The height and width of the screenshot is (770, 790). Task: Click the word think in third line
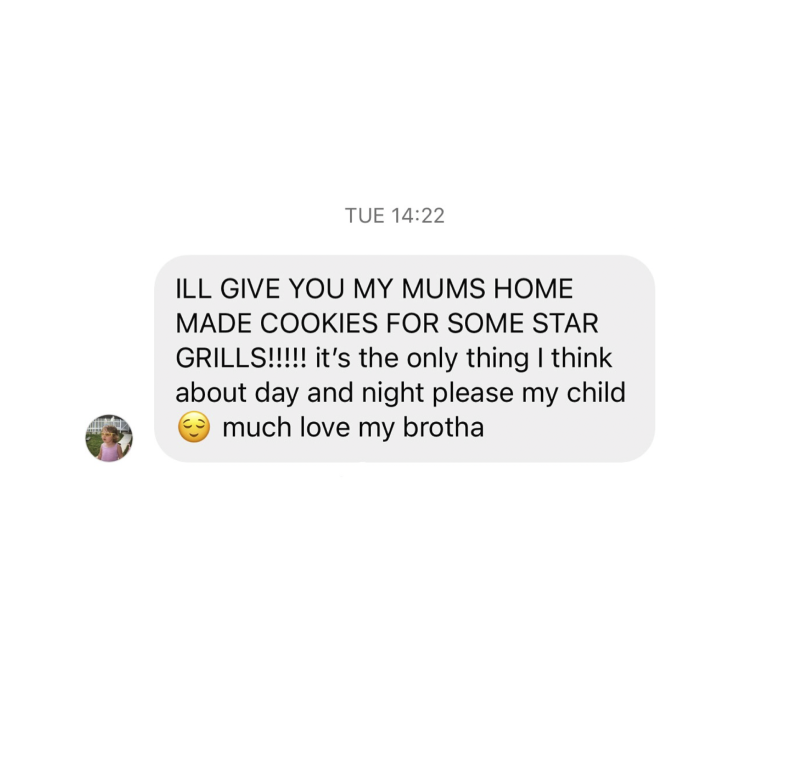(581, 358)
